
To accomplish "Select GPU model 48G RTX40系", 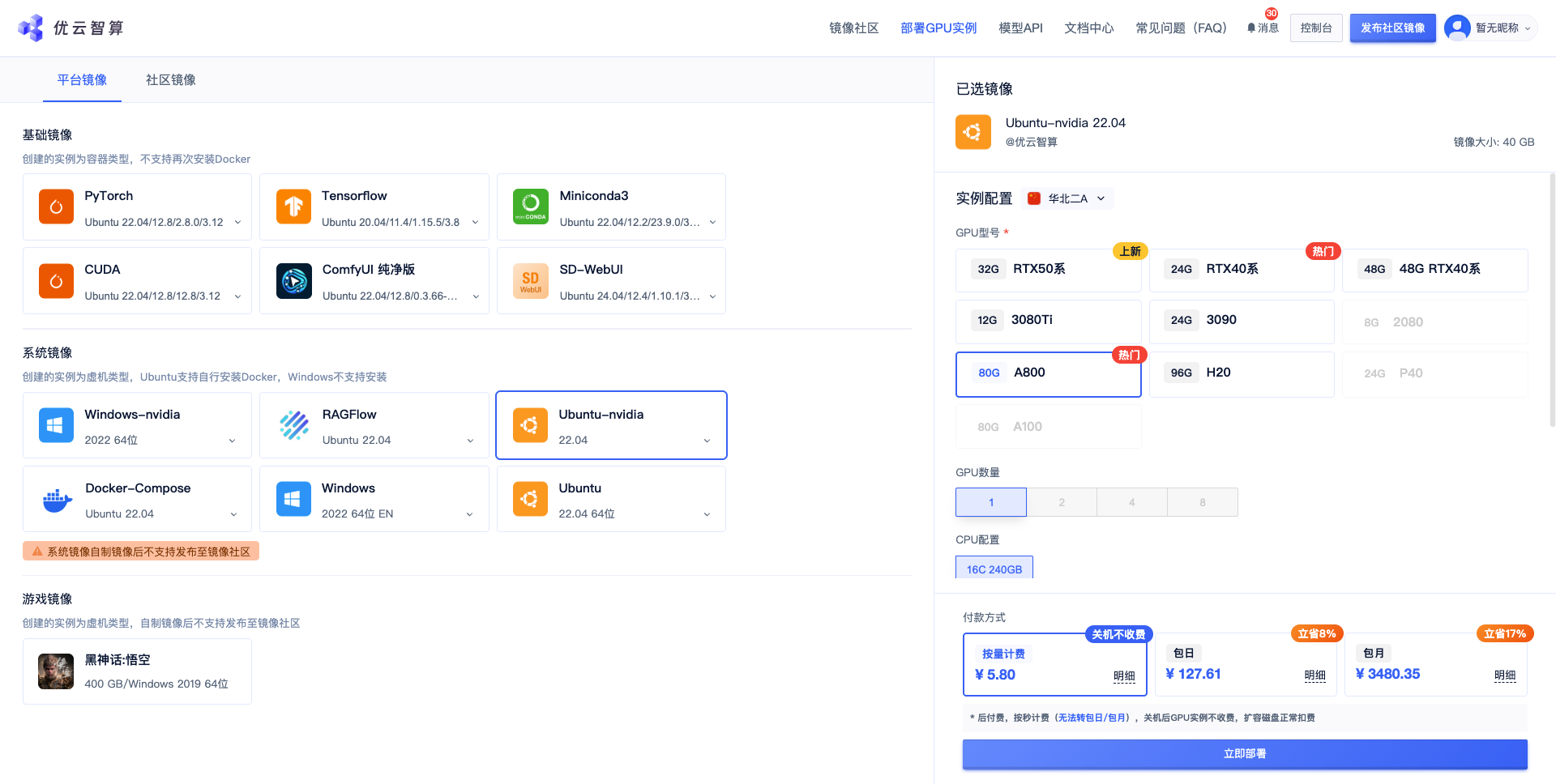I will tap(1435, 270).
